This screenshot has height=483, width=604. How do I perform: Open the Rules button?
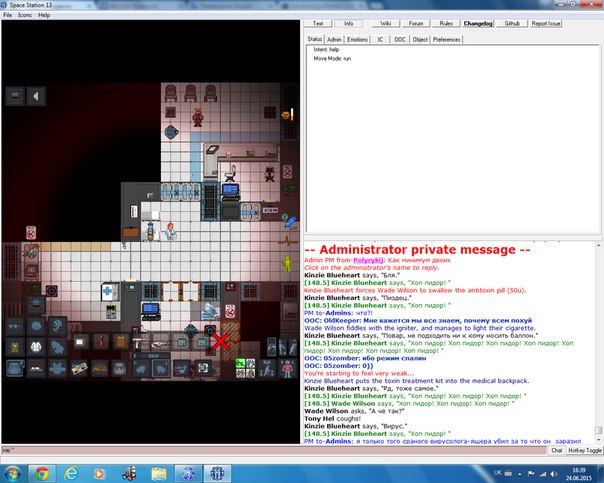pyautogui.click(x=446, y=23)
